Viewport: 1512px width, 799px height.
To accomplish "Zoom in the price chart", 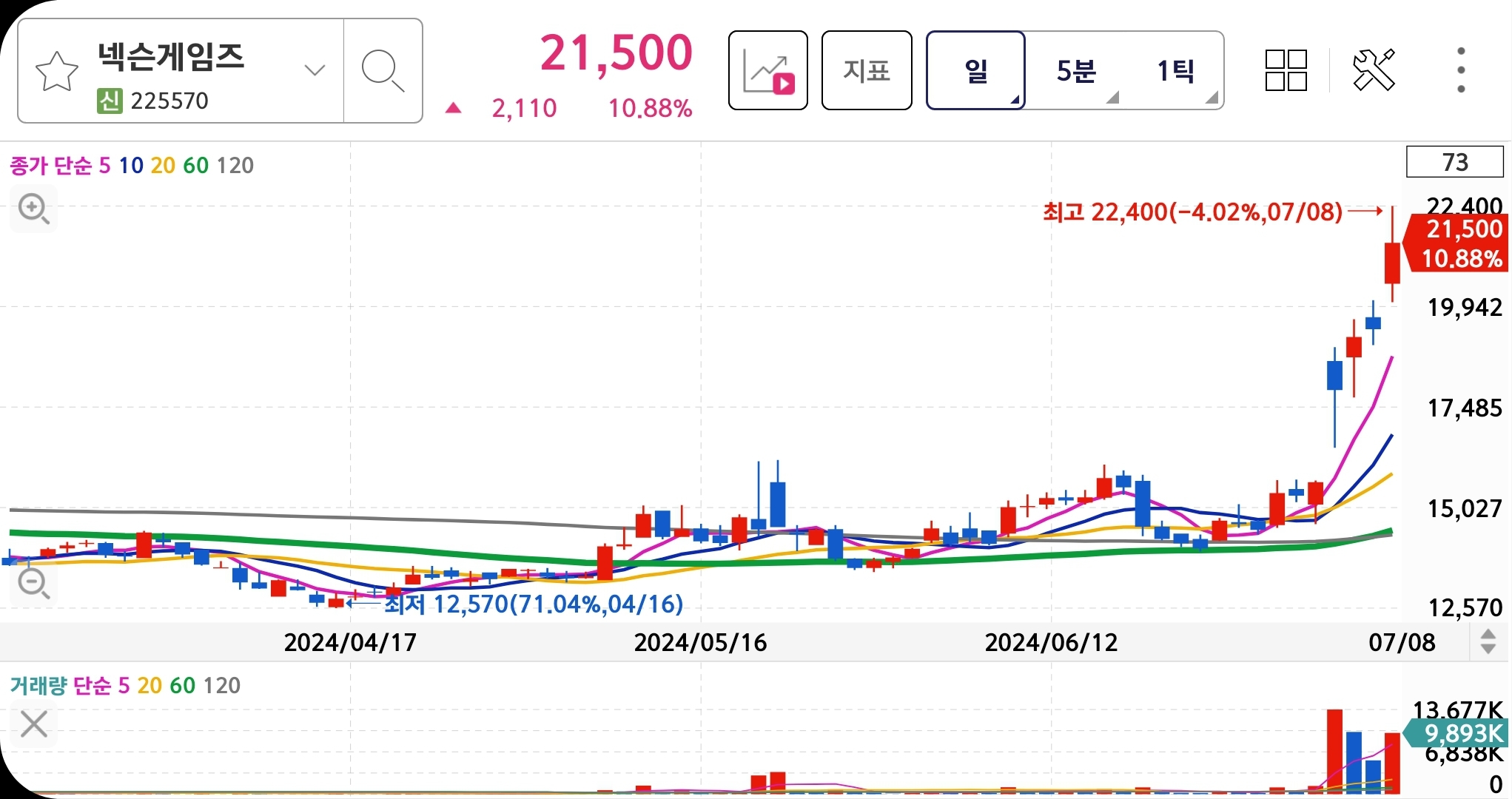I will point(34,209).
